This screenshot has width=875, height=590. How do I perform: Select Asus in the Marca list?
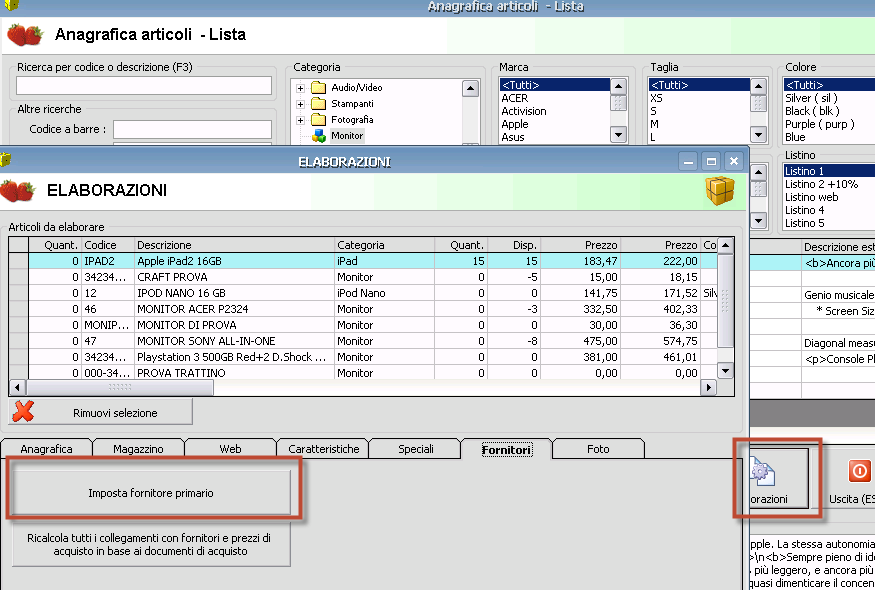(x=554, y=137)
